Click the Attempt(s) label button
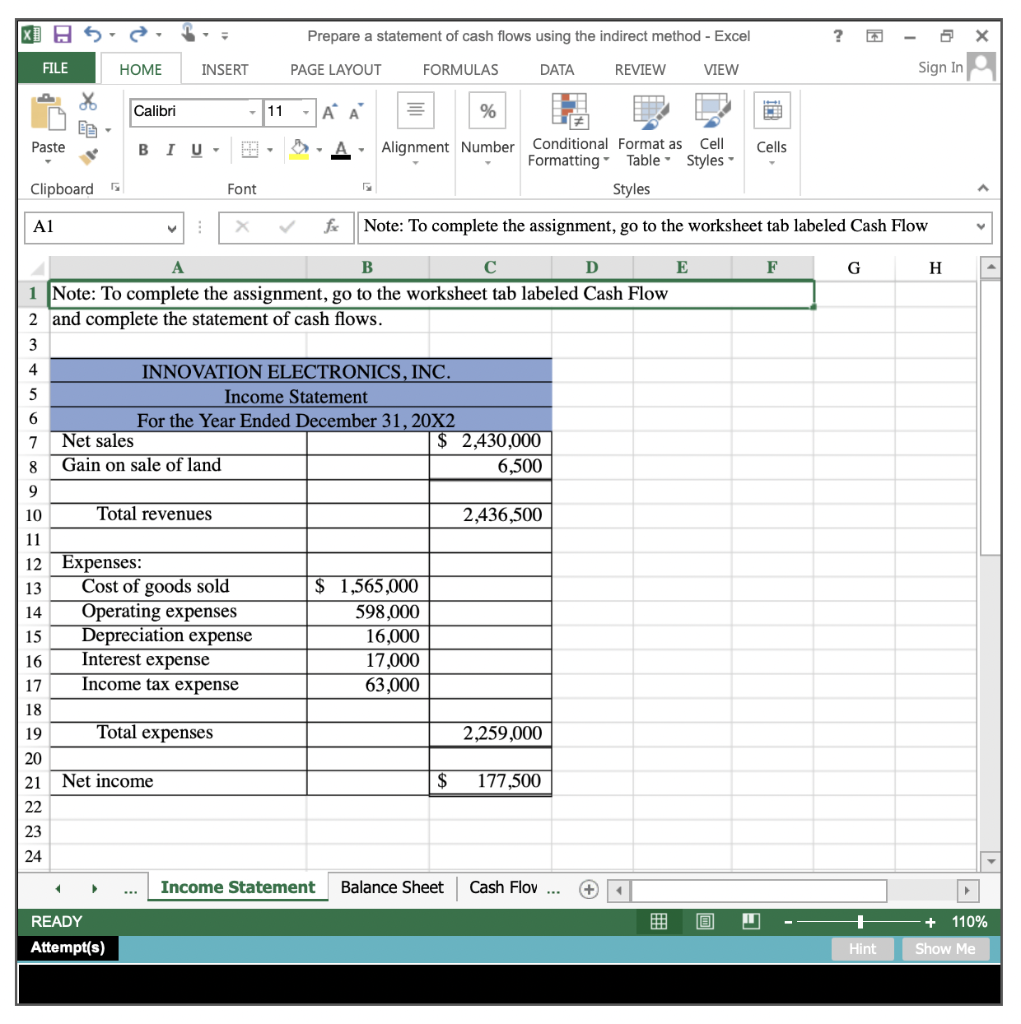 pyautogui.click(x=67, y=948)
